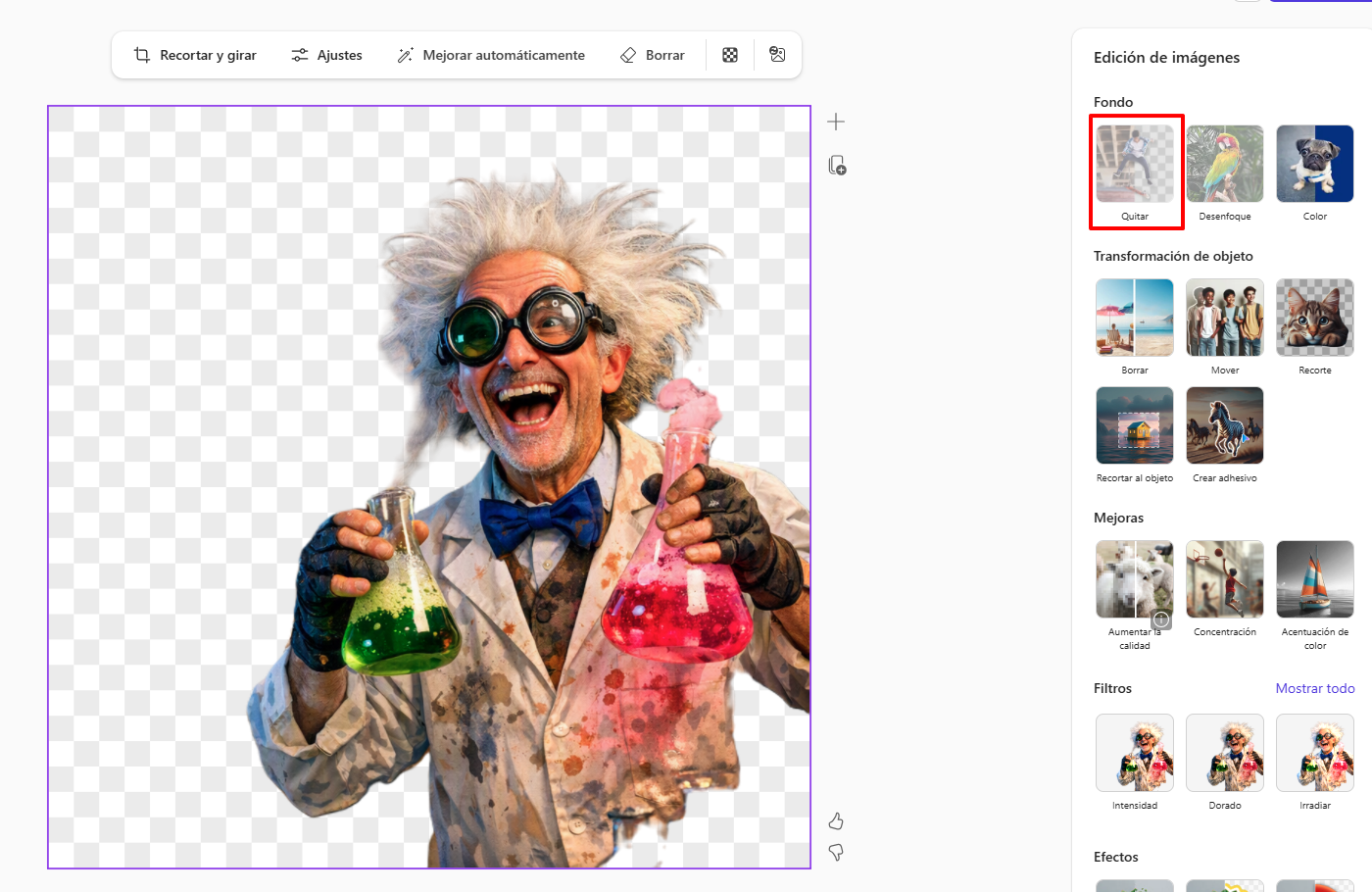Open the Recortar y girar tool
The width and height of the screenshot is (1372, 892).
coord(195,55)
